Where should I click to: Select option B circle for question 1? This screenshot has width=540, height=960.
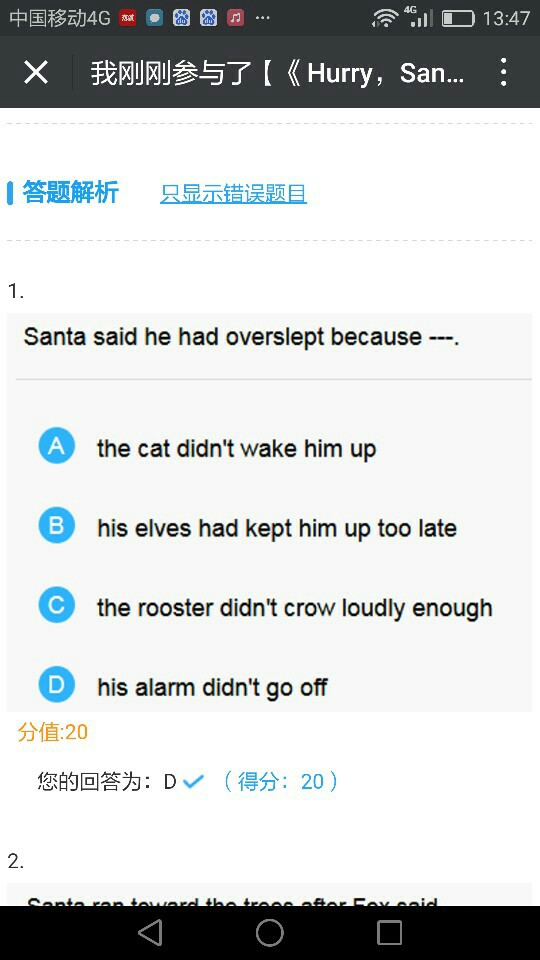click(56, 525)
